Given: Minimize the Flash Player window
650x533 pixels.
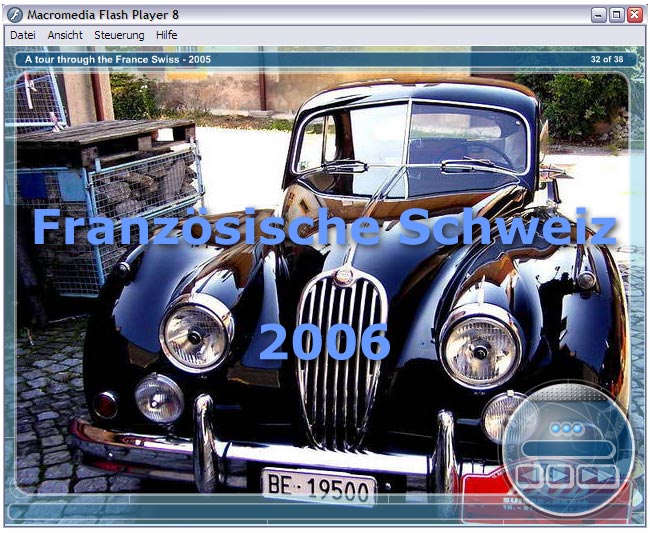Looking at the screenshot, I should tap(598, 14).
